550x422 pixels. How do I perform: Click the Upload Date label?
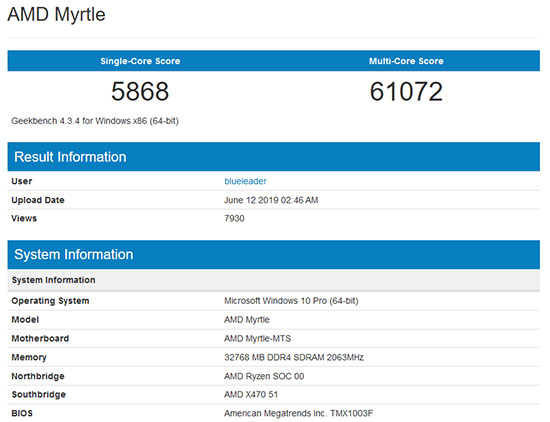pyautogui.click(x=38, y=200)
